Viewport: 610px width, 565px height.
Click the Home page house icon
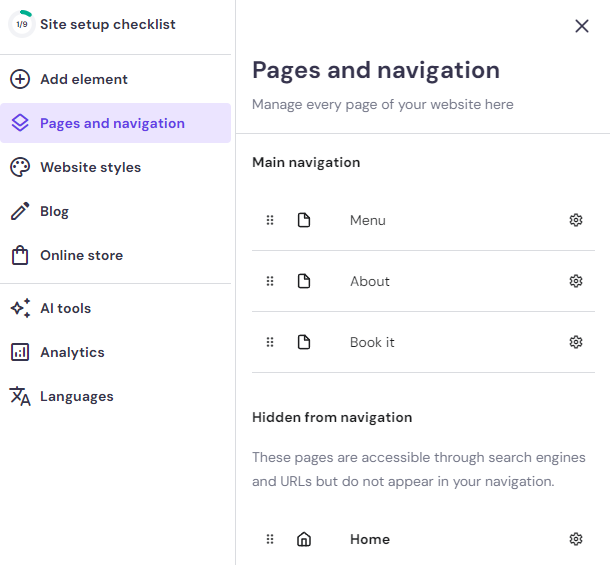click(x=304, y=539)
